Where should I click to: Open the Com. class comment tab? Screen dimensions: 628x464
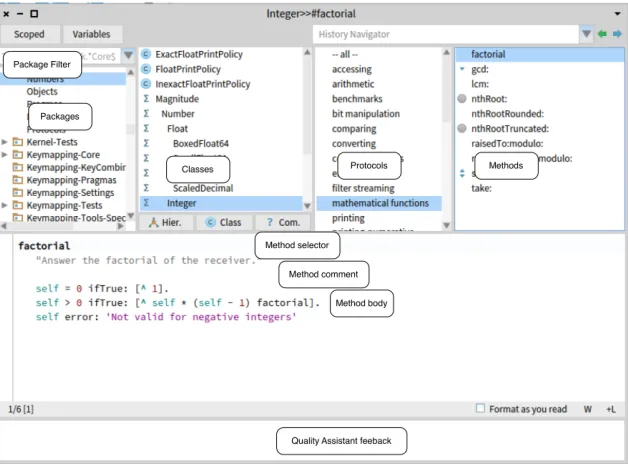pyautogui.click(x=283, y=222)
